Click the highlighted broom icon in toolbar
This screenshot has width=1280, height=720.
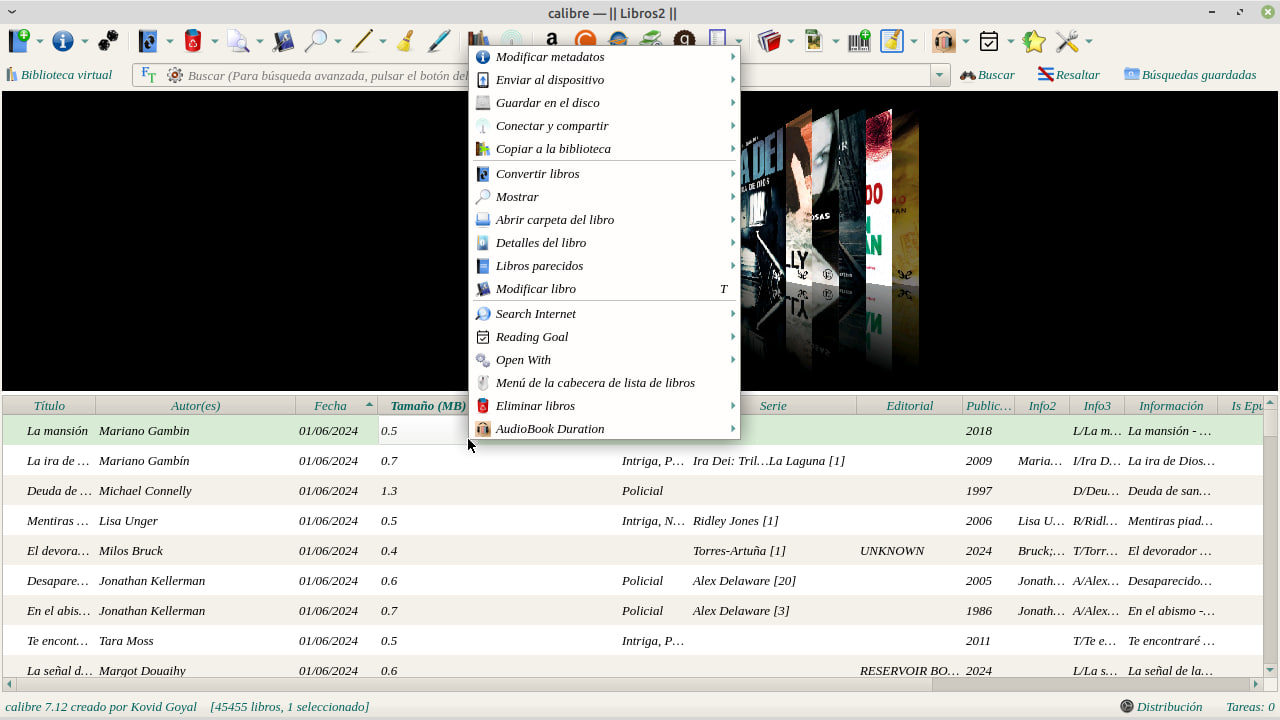coord(892,41)
